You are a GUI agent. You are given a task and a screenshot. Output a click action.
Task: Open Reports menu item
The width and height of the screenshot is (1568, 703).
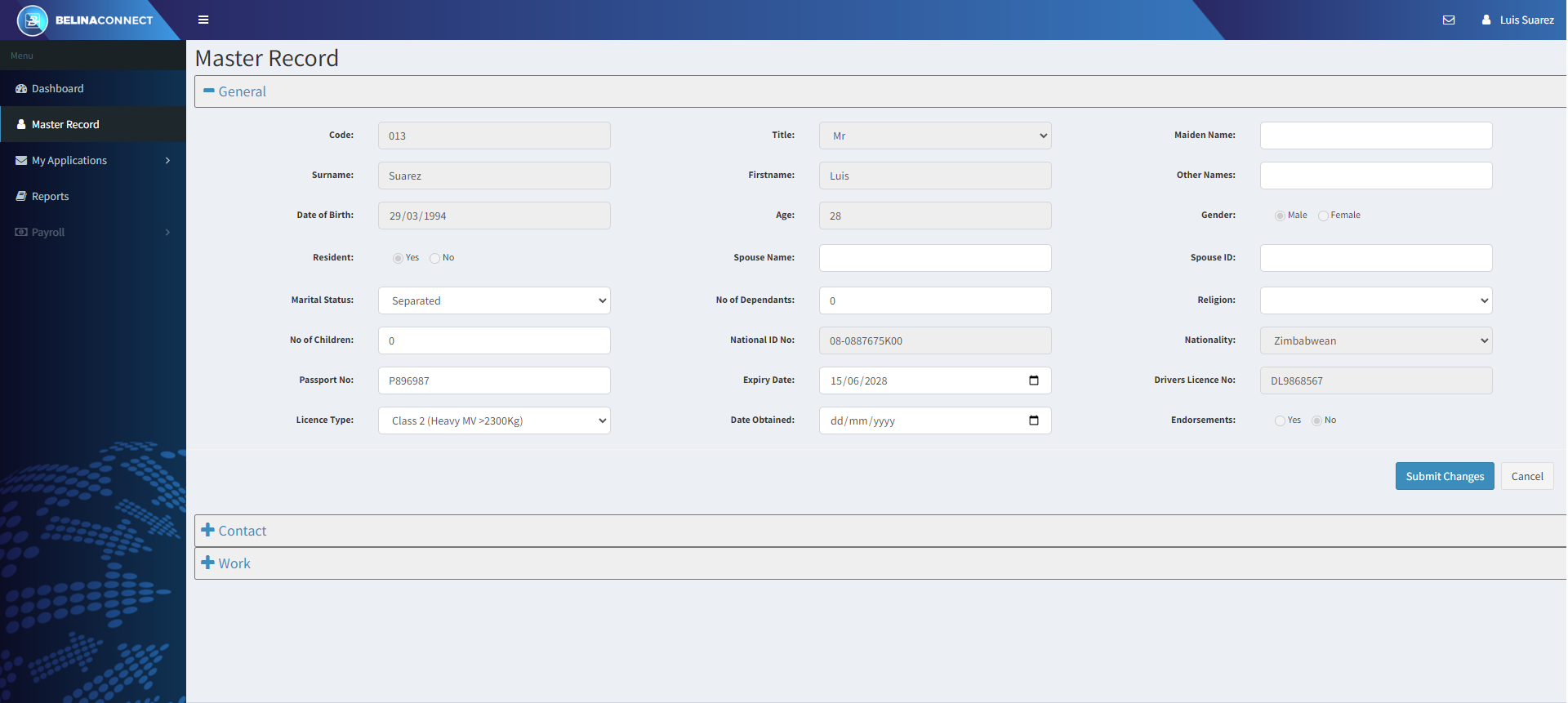[x=93, y=196]
